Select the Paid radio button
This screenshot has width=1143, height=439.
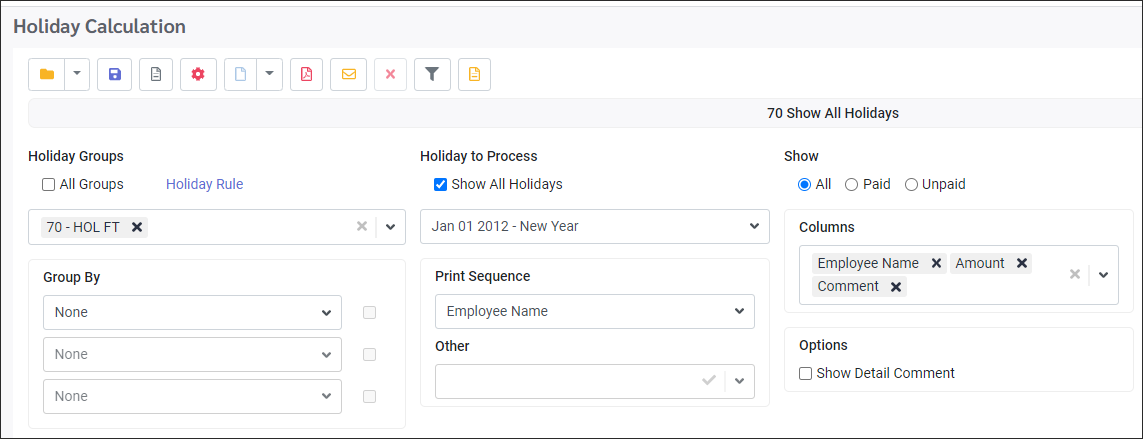coord(851,184)
